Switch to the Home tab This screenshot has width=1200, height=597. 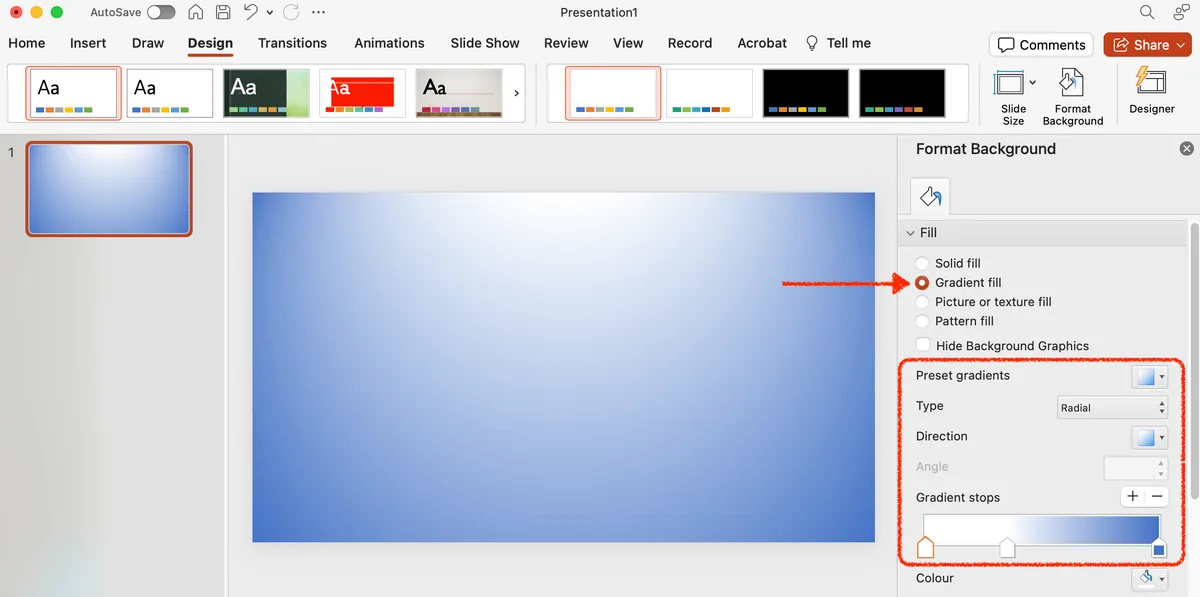pos(27,43)
